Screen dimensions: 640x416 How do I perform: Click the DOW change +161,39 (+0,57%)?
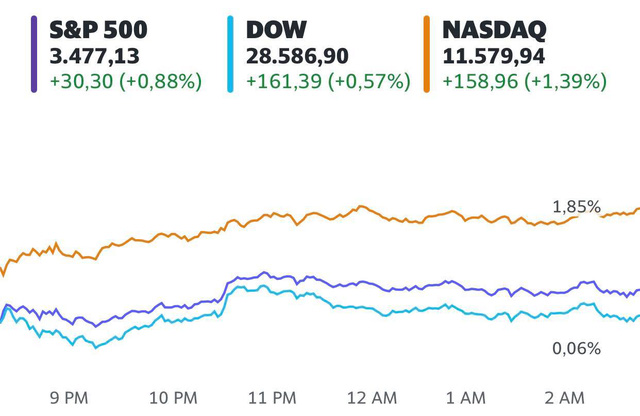328,81
